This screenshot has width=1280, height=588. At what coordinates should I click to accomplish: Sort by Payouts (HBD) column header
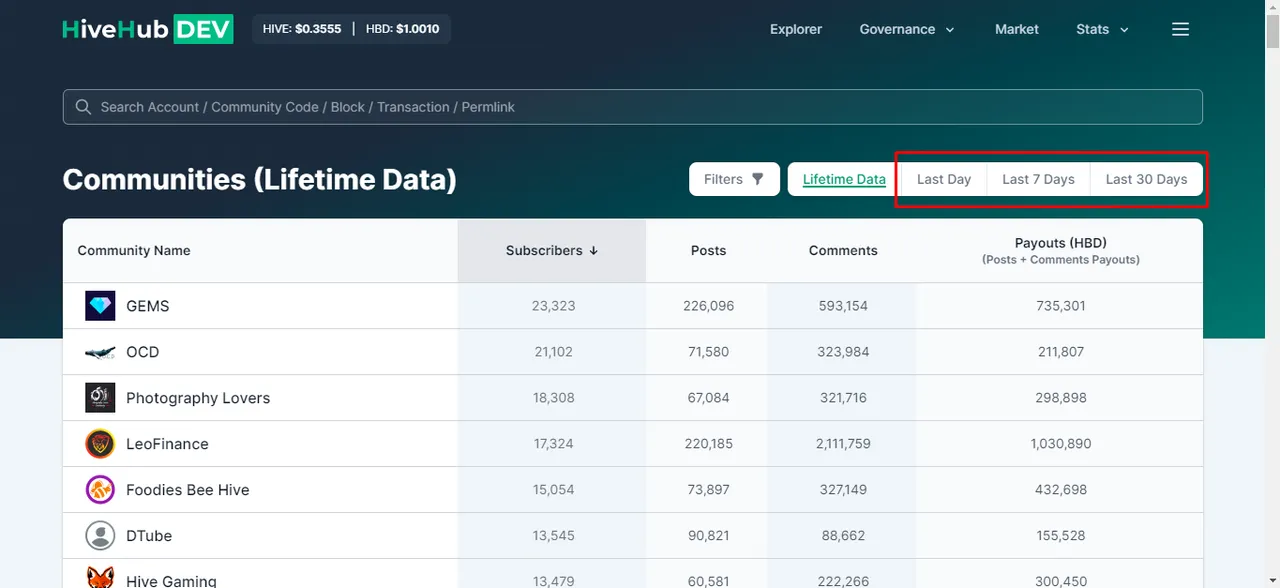1060,251
